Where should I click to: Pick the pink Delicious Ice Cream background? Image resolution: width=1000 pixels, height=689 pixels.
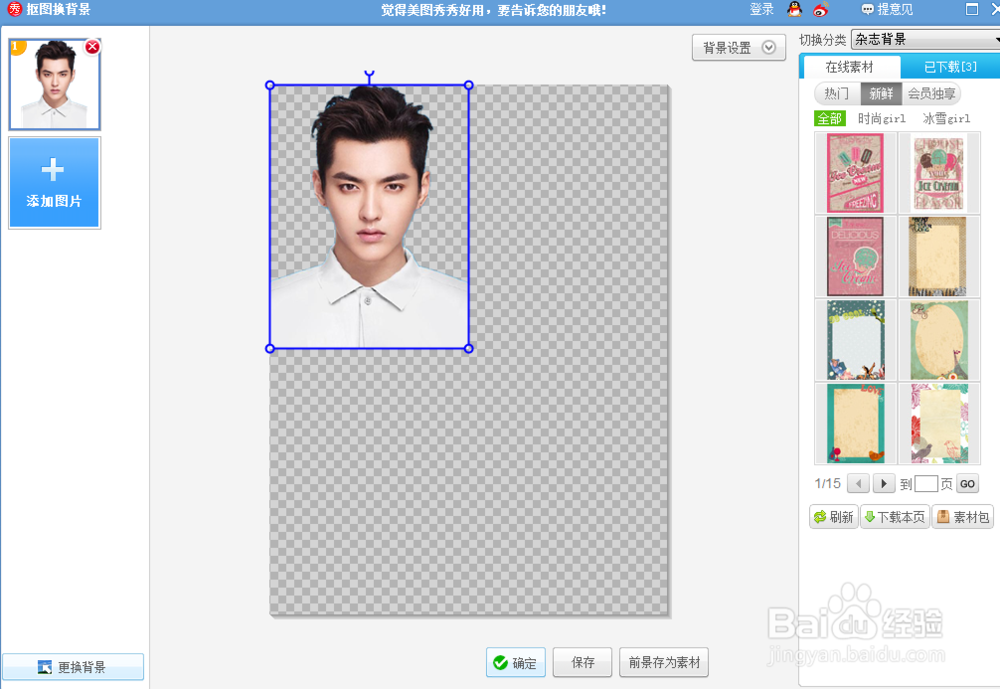tap(855, 256)
